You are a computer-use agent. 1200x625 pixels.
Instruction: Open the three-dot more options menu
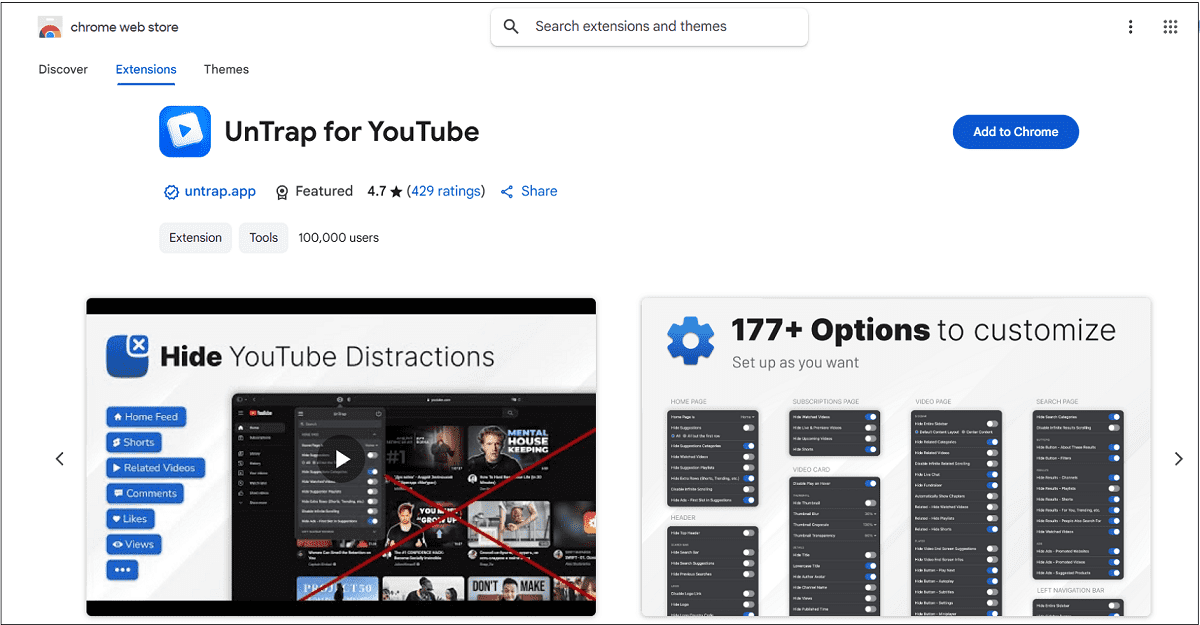(x=1131, y=27)
